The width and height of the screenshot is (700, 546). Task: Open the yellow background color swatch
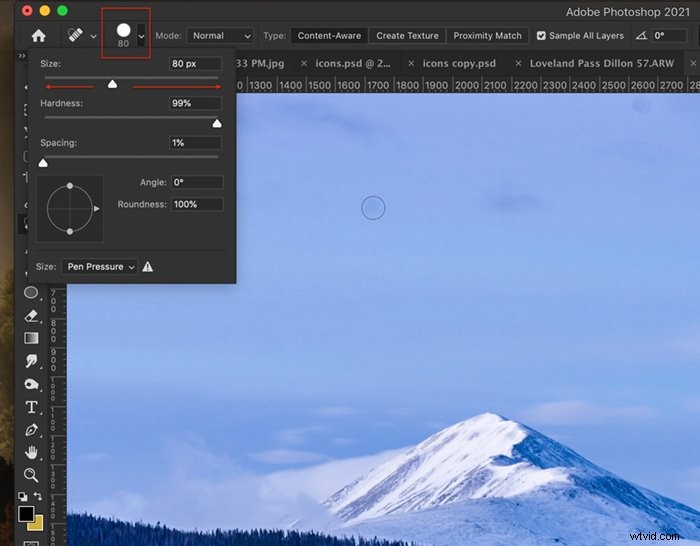38,524
